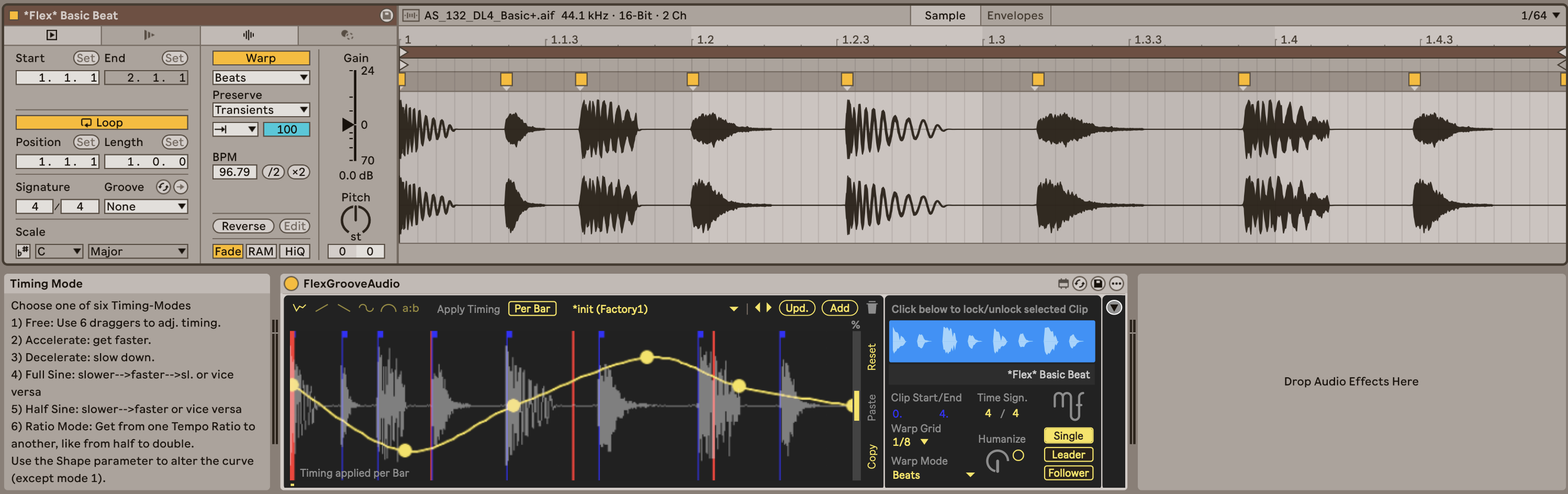Open the Beats warp mode dropdown in clip view
Viewport: 1568px width, 494px height.
pos(261,77)
